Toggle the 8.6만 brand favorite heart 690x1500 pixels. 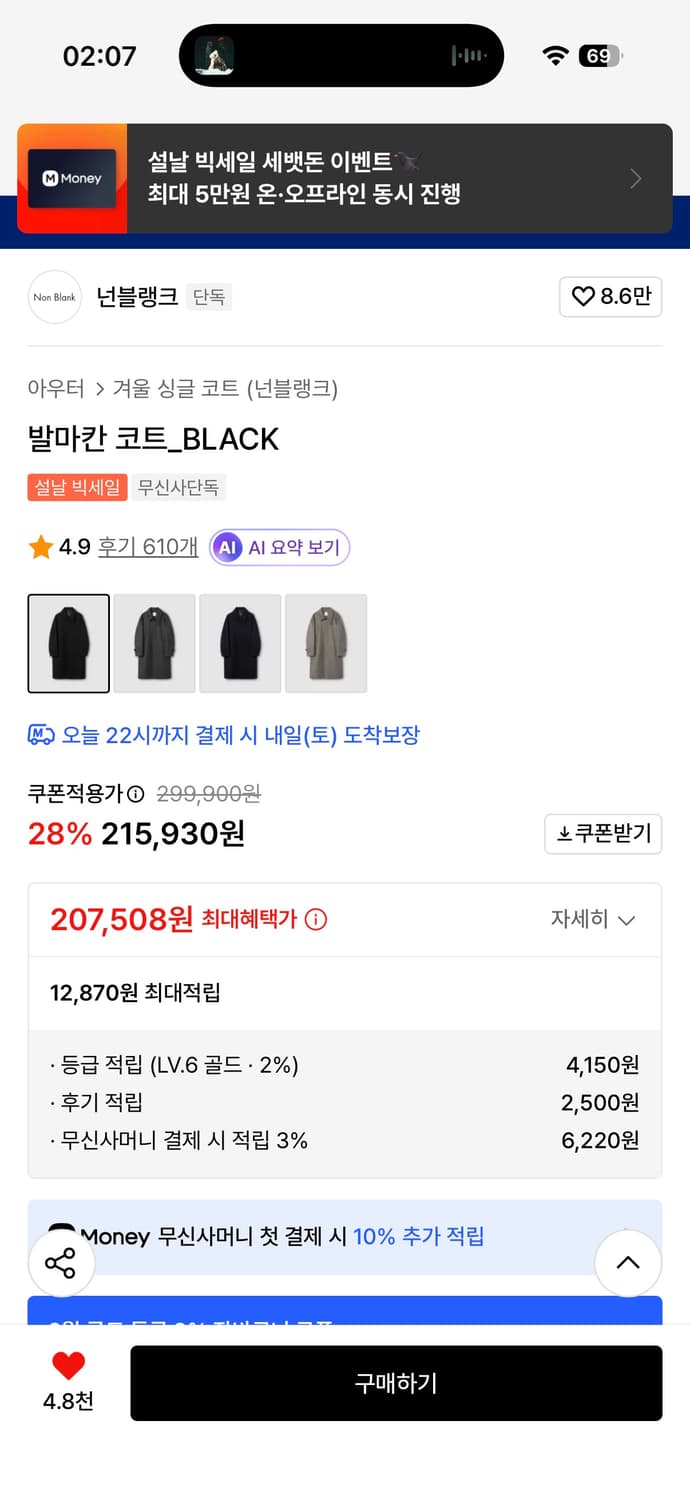click(x=610, y=297)
